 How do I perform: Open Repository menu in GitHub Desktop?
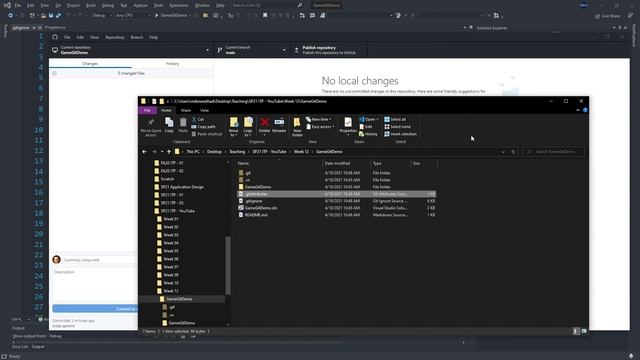coord(115,37)
